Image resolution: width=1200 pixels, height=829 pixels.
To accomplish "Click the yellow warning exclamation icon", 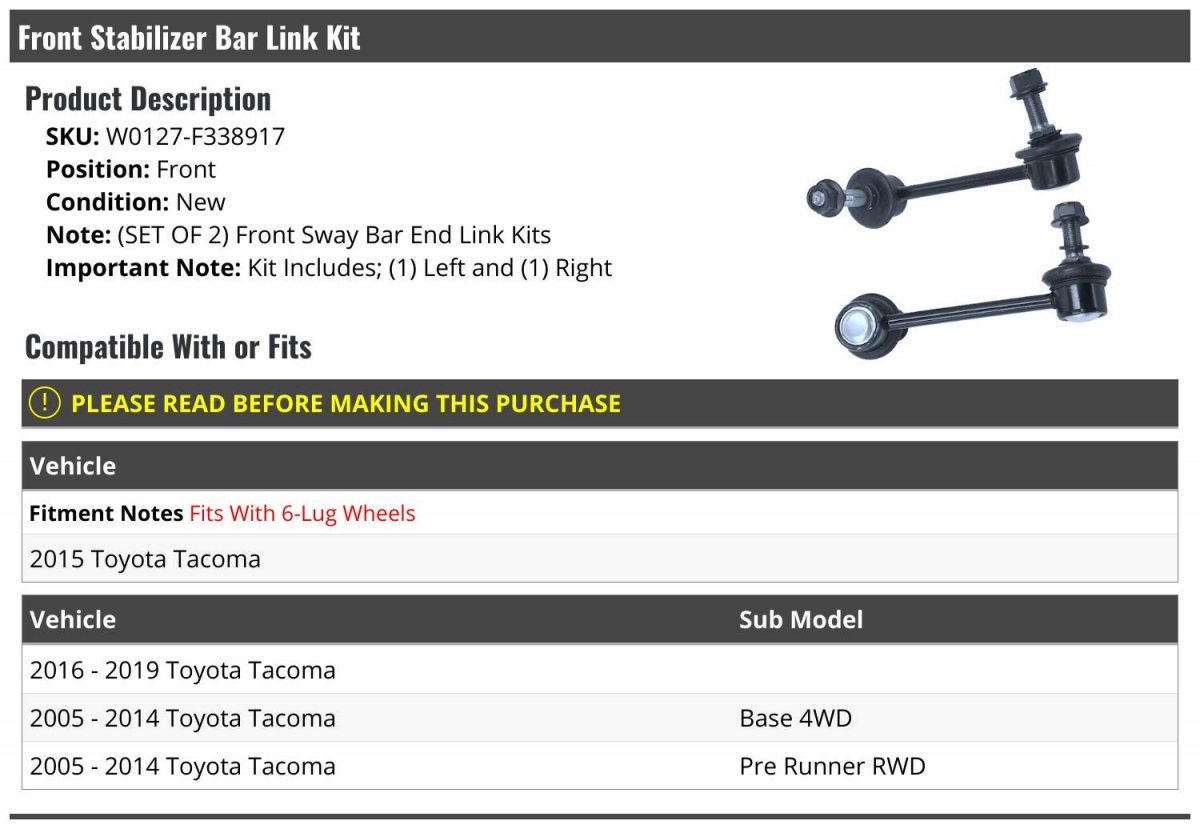I will 45,403.
